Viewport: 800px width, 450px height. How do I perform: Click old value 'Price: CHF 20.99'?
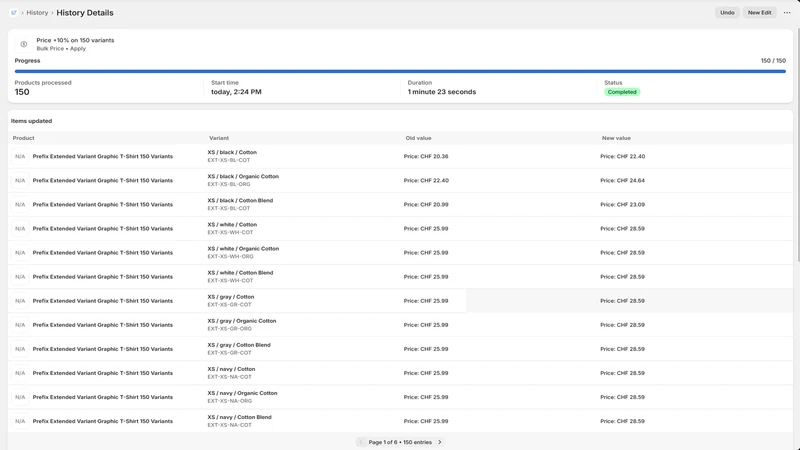point(426,205)
